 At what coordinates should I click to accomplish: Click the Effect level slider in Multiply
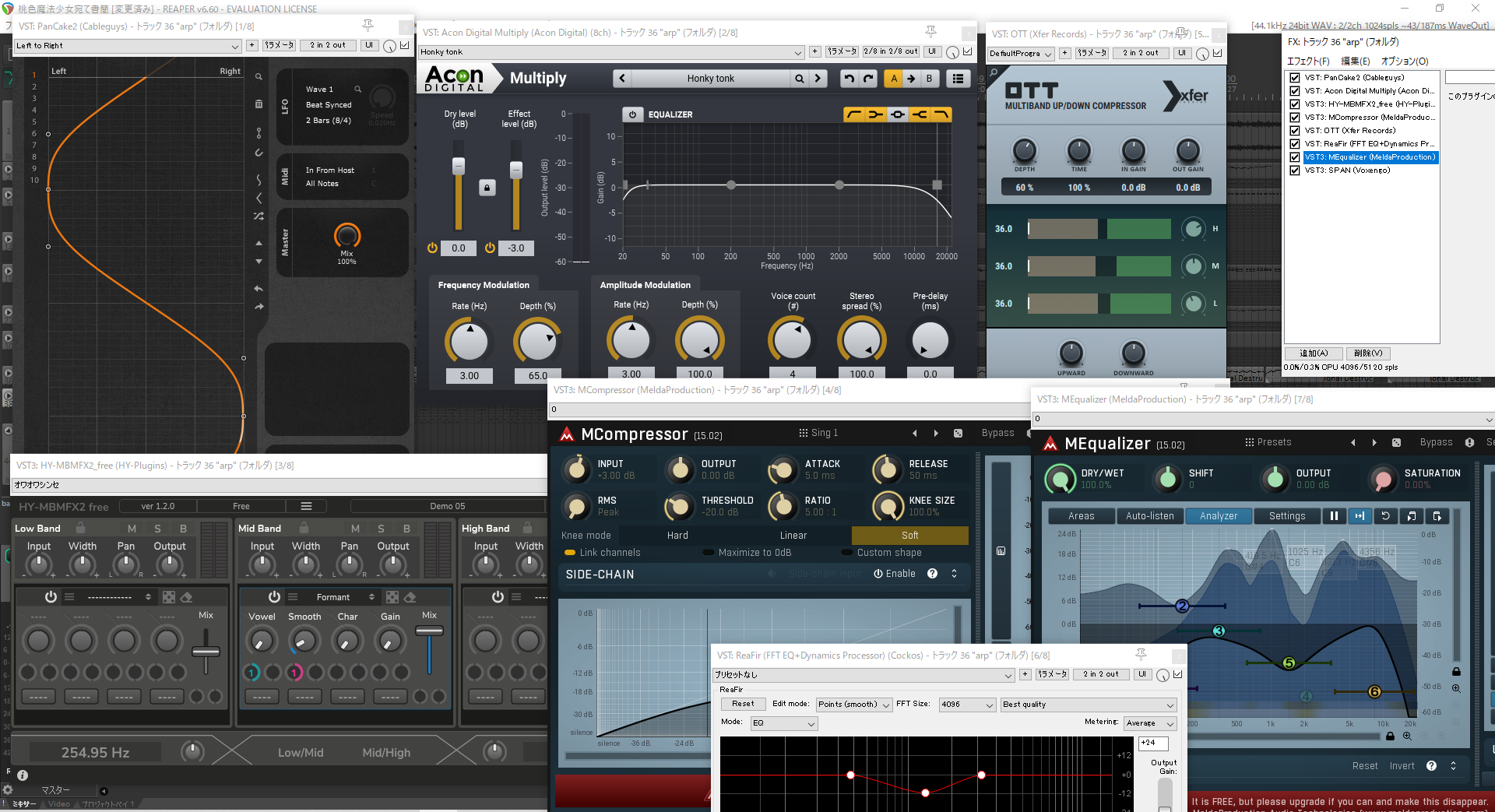(x=515, y=170)
